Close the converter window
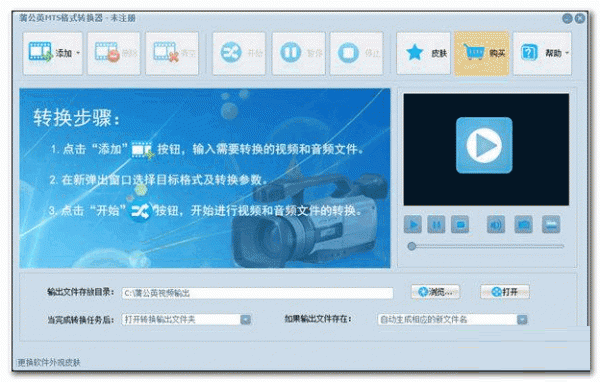This screenshot has width=600, height=382. coord(580,18)
